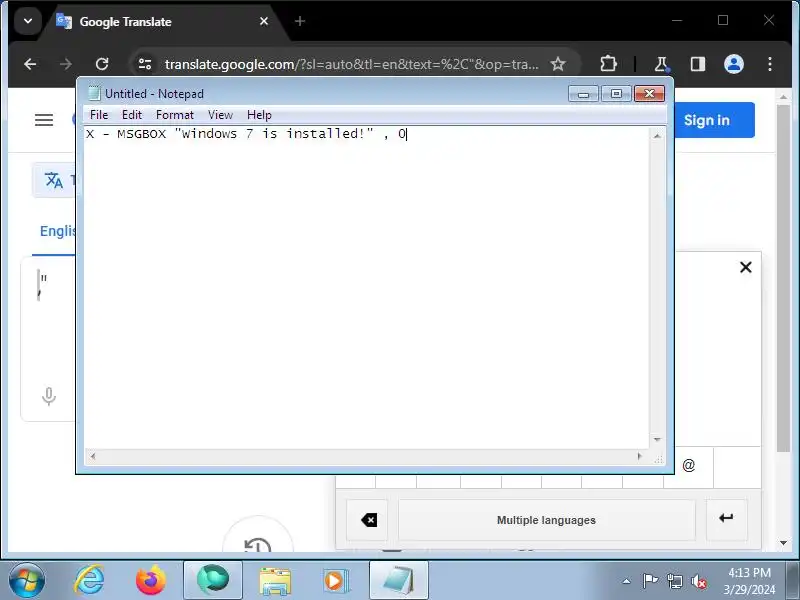Open Chrome Labs flask icon
The height and width of the screenshot is (600, 800).
661,64
